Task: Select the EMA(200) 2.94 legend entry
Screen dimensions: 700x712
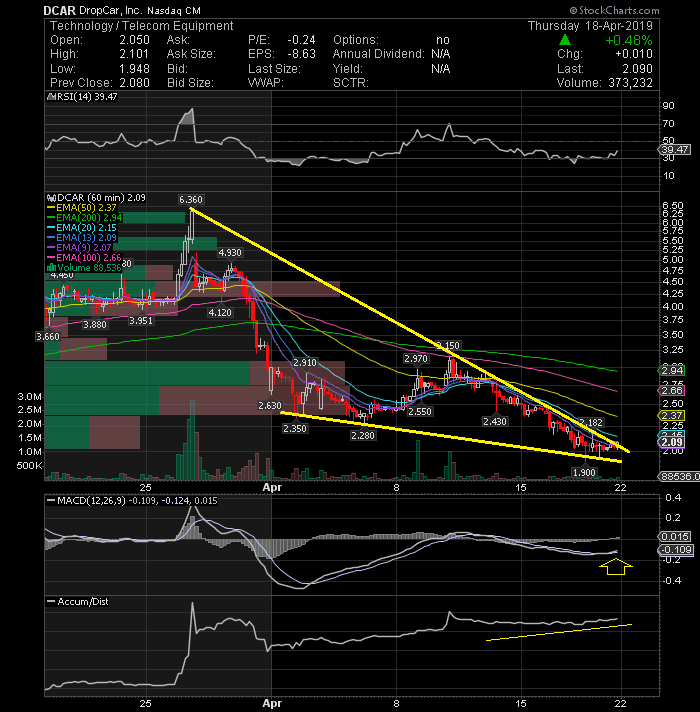Action: tap(84, 218)
